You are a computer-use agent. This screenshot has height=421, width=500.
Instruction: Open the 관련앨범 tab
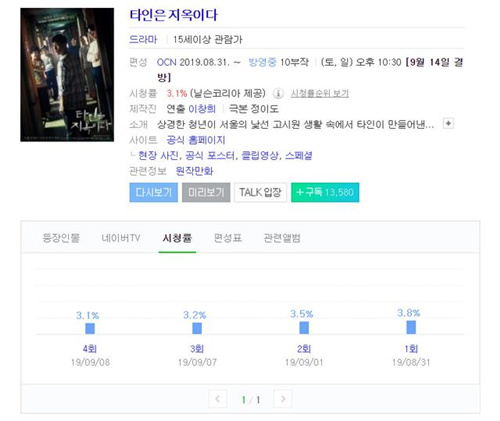point(282,238)
